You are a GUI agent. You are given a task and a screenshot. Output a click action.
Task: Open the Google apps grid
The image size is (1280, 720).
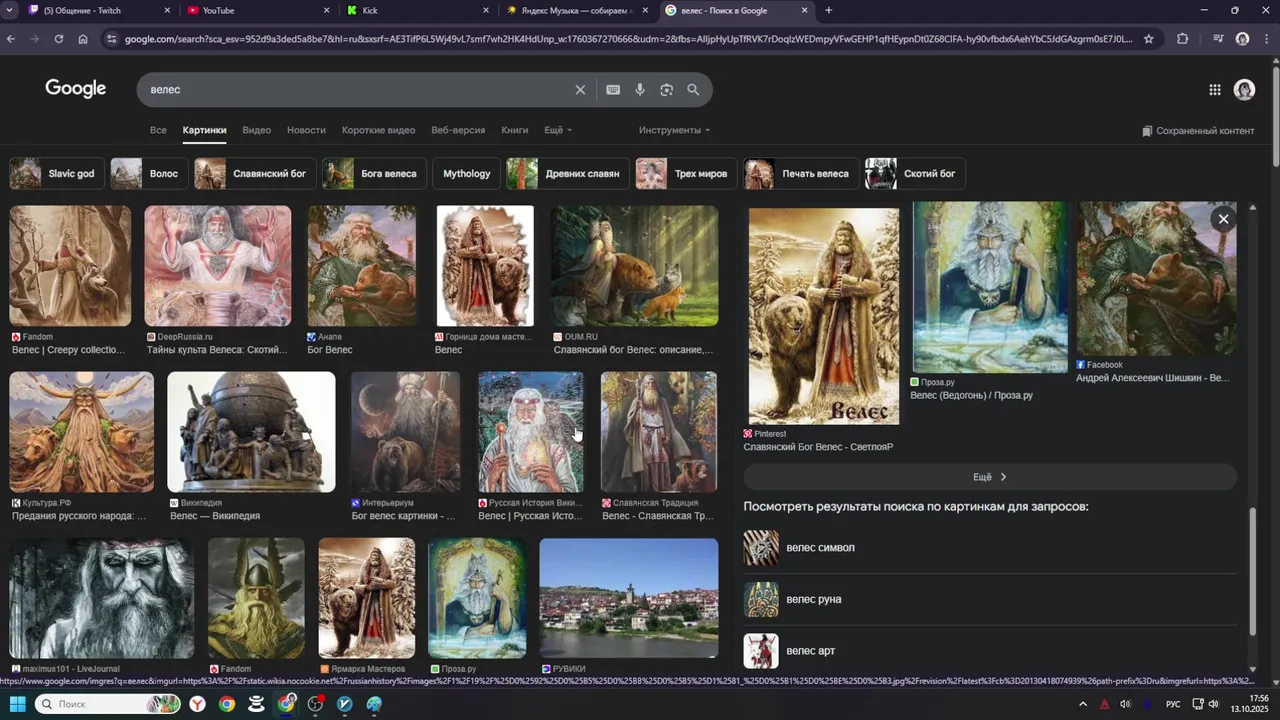pos(1215,90)
